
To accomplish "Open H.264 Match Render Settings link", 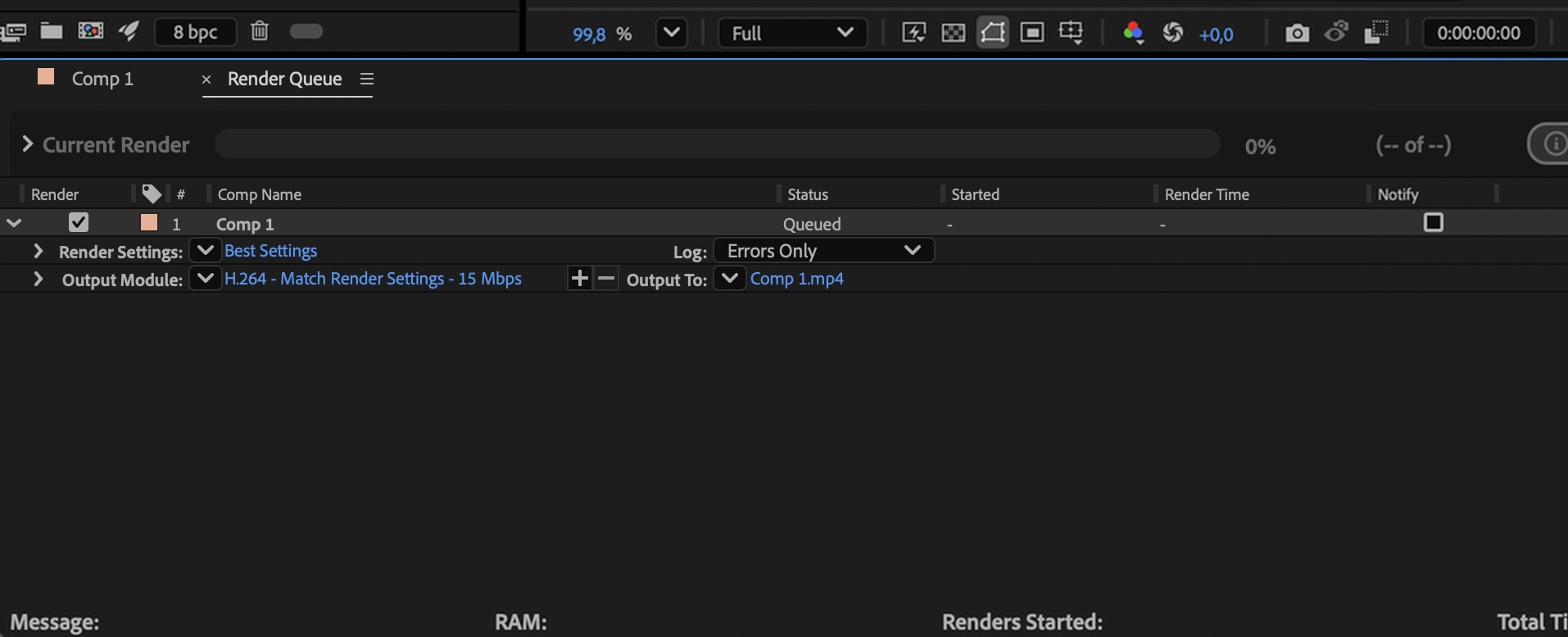I will [x=373, y=279].
